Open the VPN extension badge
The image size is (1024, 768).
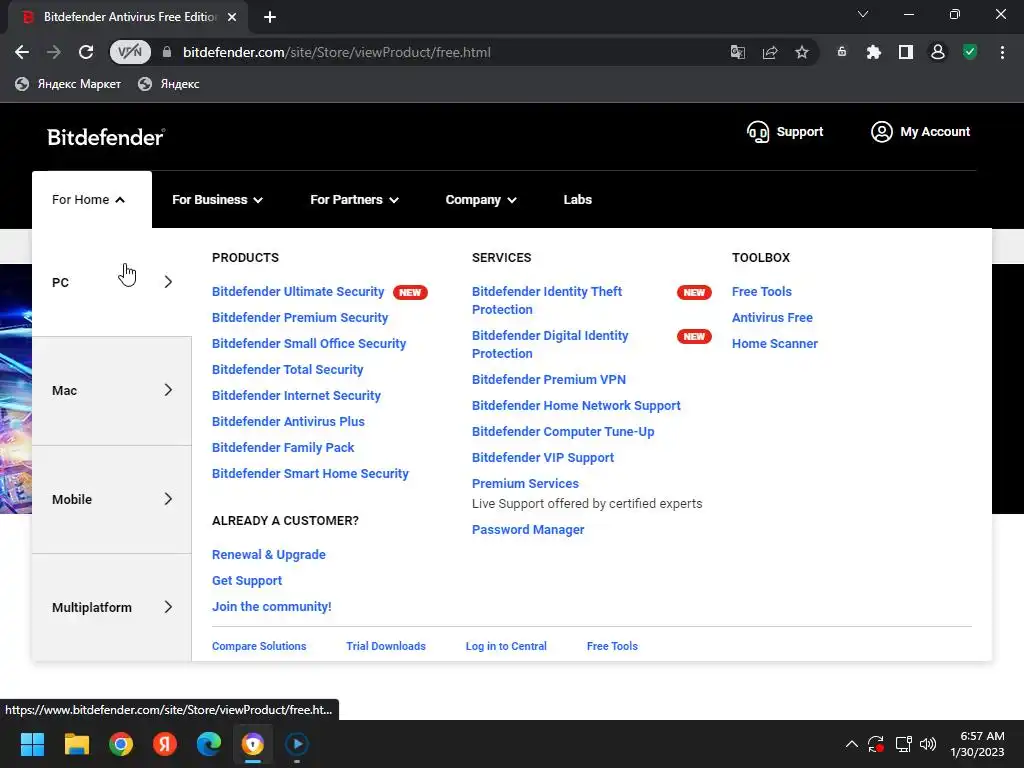click(x=130, y=52)
